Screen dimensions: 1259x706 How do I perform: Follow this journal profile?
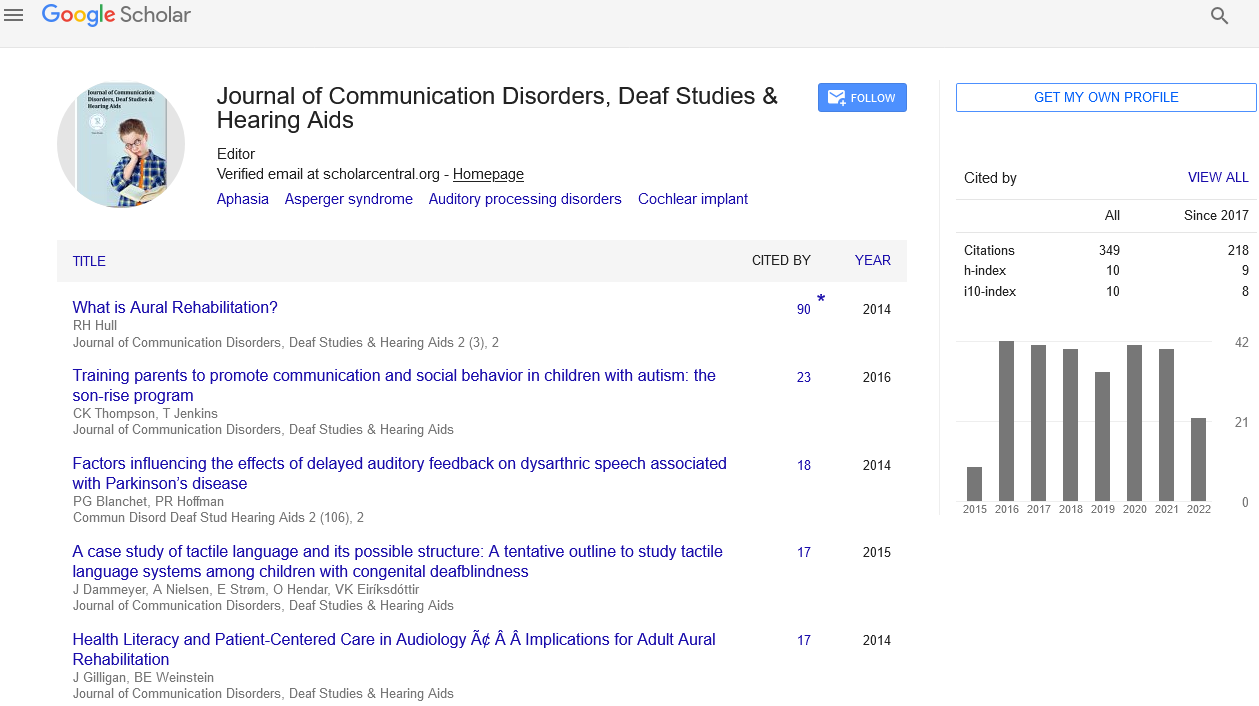[862, 98]
